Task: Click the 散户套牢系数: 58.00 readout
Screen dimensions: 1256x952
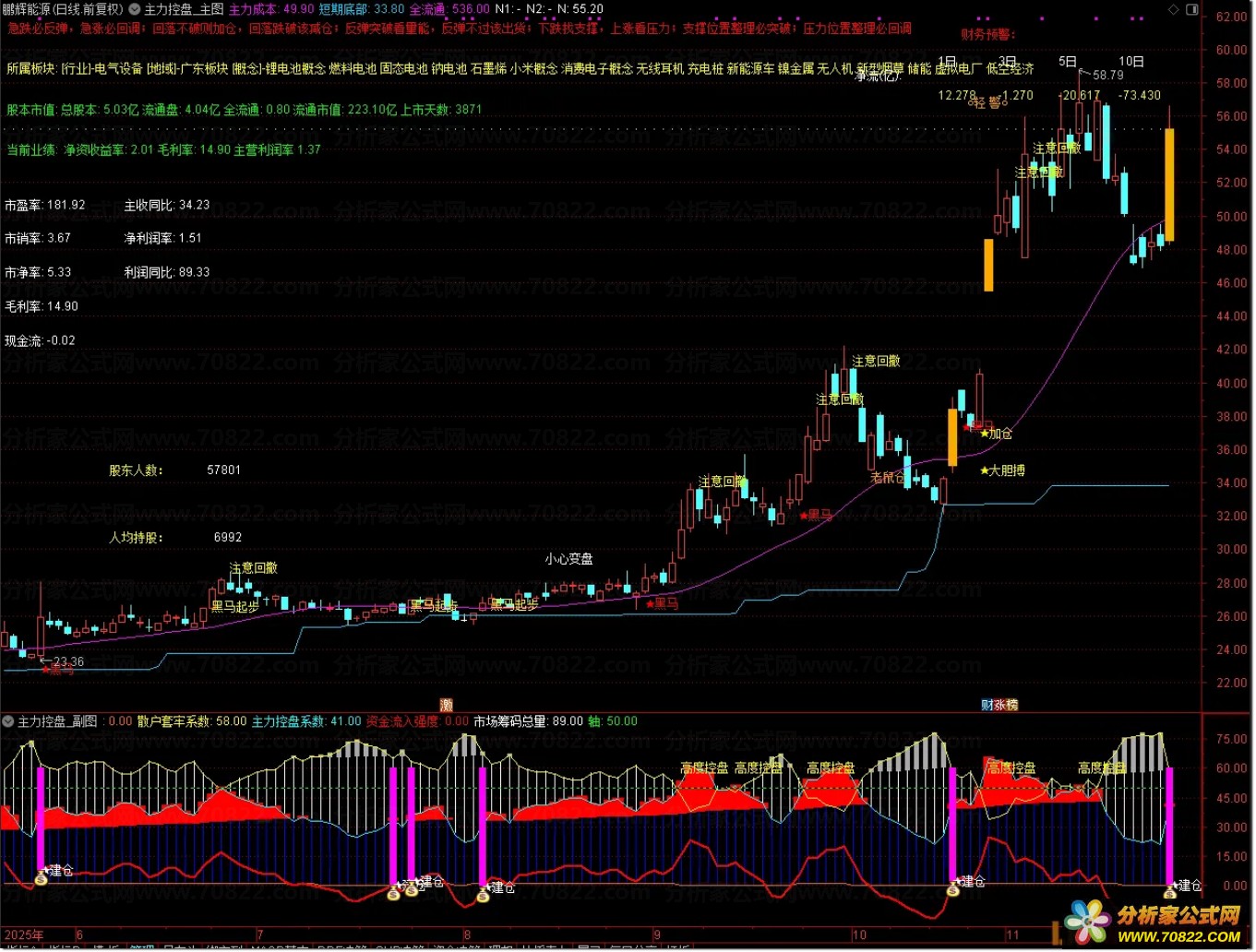Action: click(x=192, y=721)
